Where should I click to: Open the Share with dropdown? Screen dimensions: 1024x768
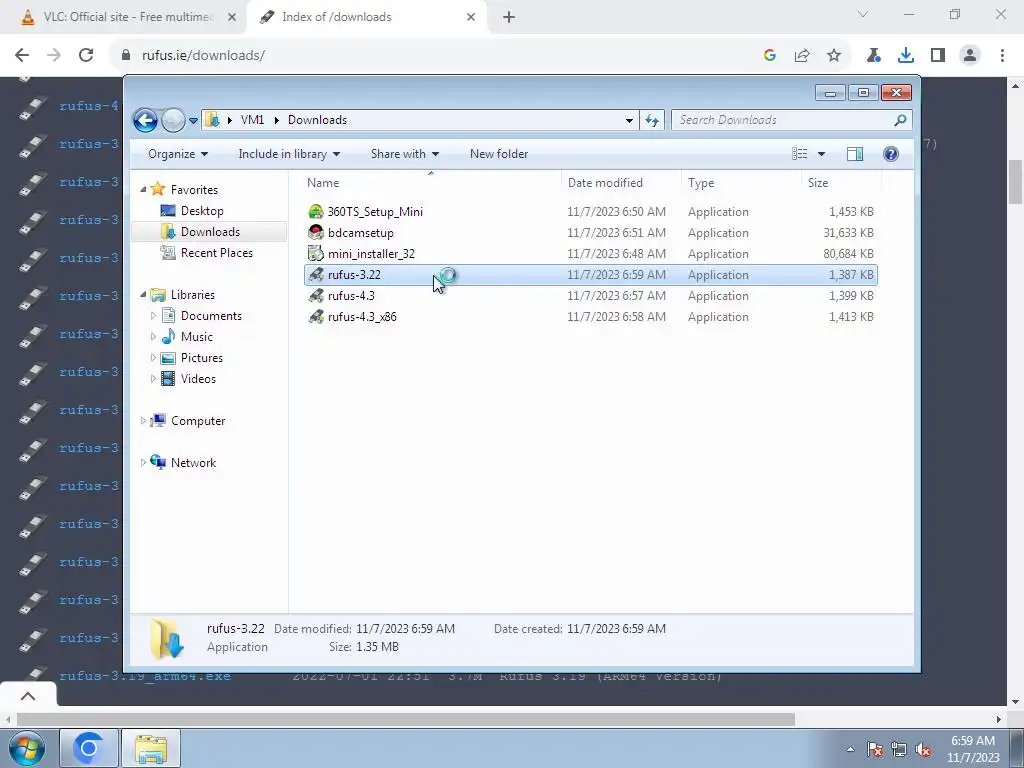coord(405,154)
